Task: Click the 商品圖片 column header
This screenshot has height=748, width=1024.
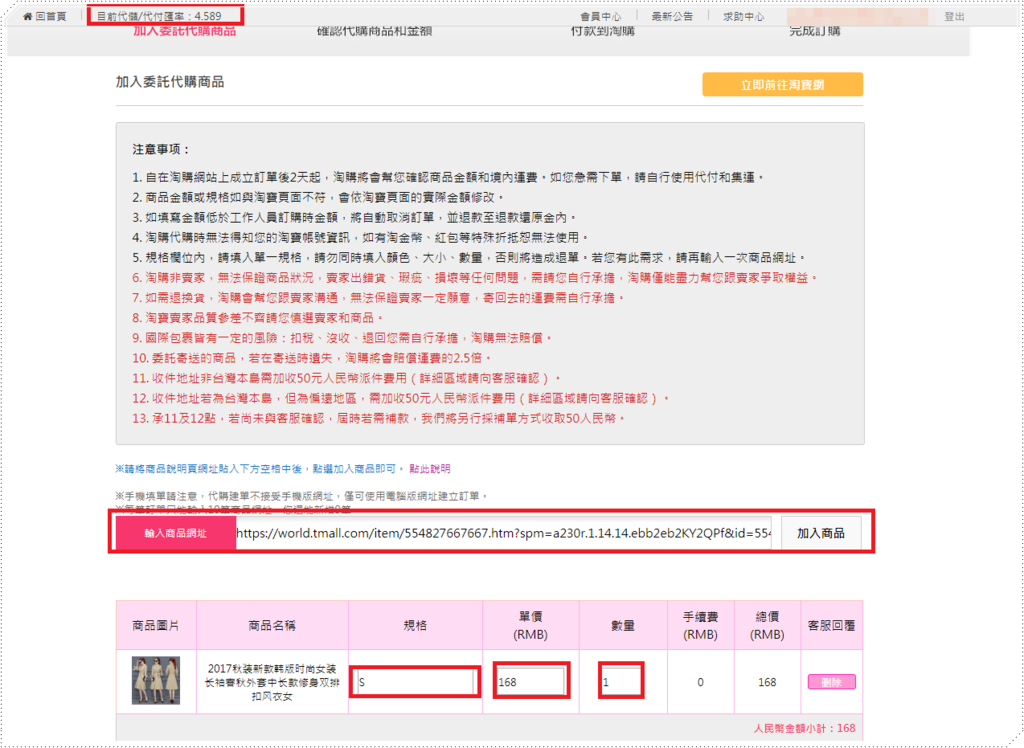Action: pos(155,625)
